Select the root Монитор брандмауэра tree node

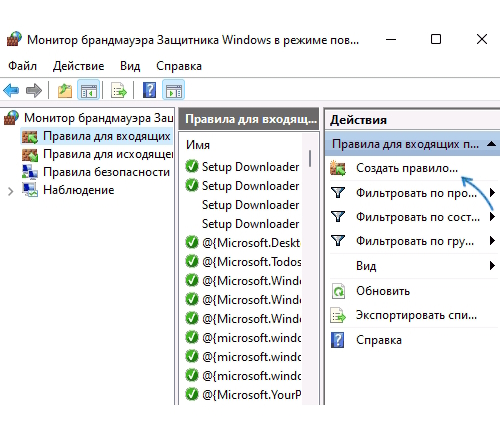(98, 118)
